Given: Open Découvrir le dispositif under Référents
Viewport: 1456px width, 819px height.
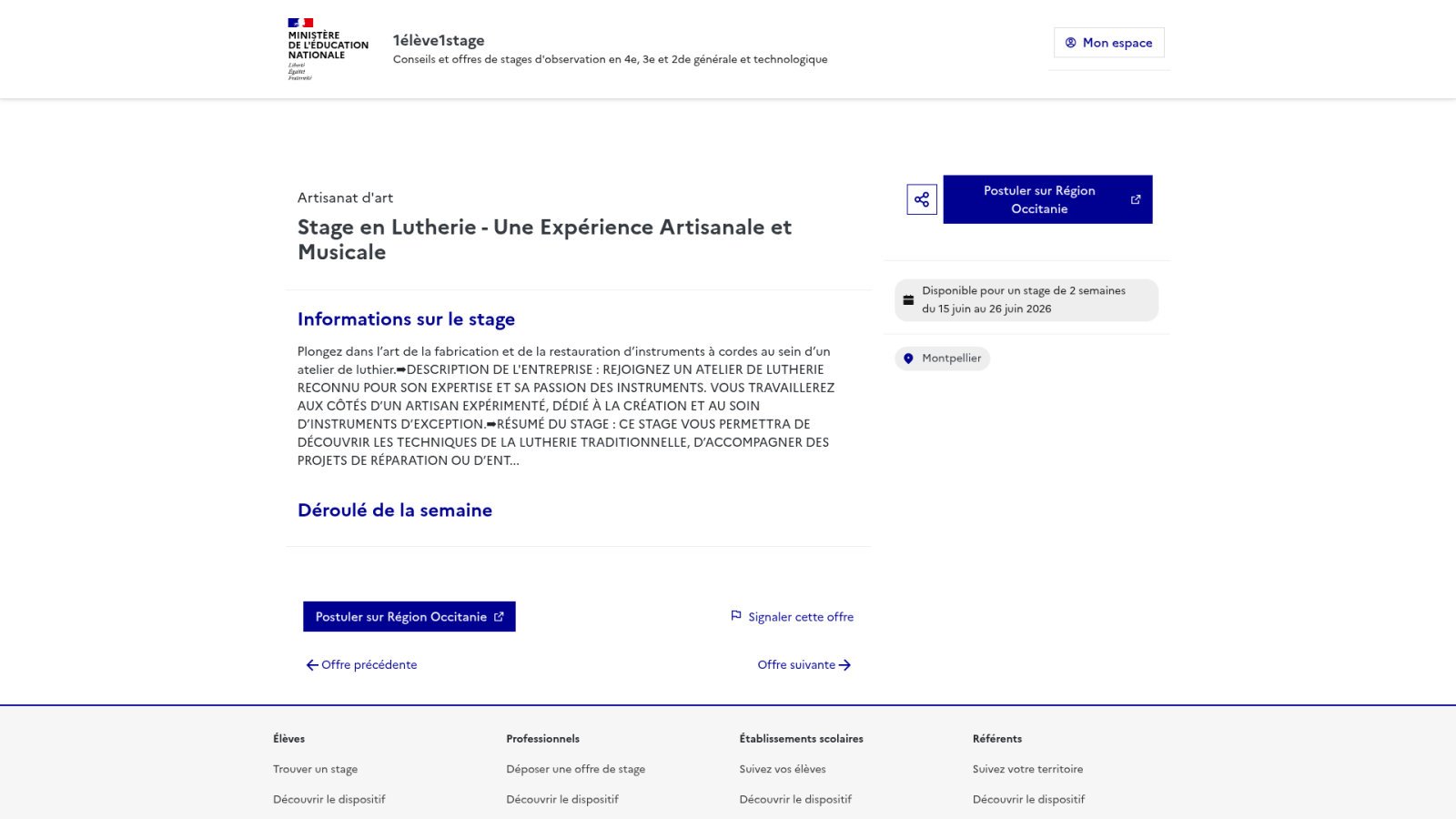Looking at the screenshot, I should pos(1028,799).
